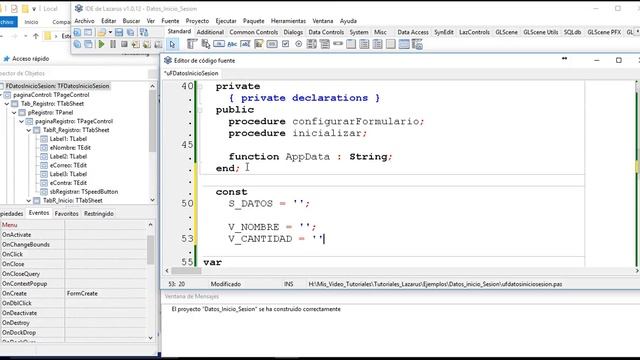Screen dimensions: 640x360
Task: Pick the TListBox component icon
Action: tap(311, 44)
